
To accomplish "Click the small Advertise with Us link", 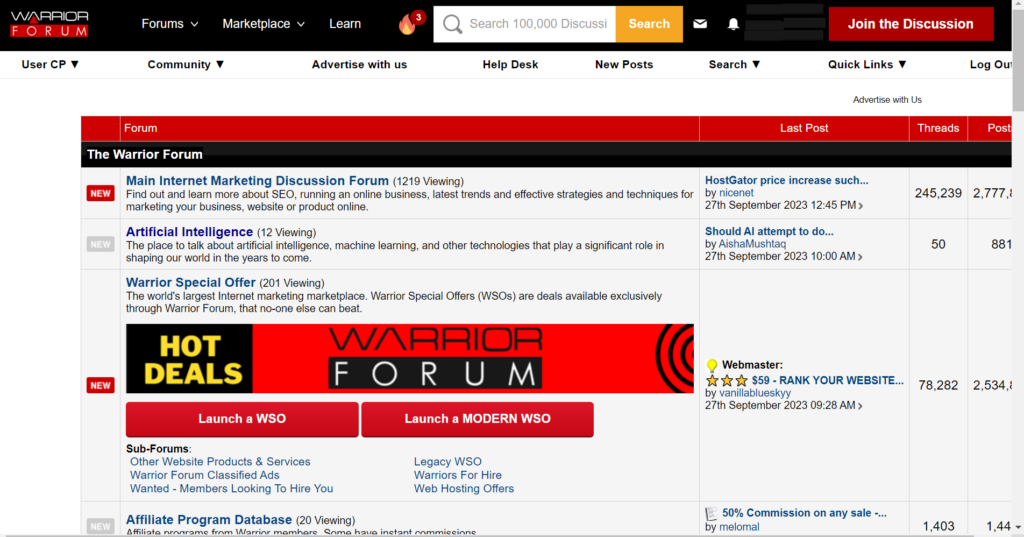I will coord(887,100).
